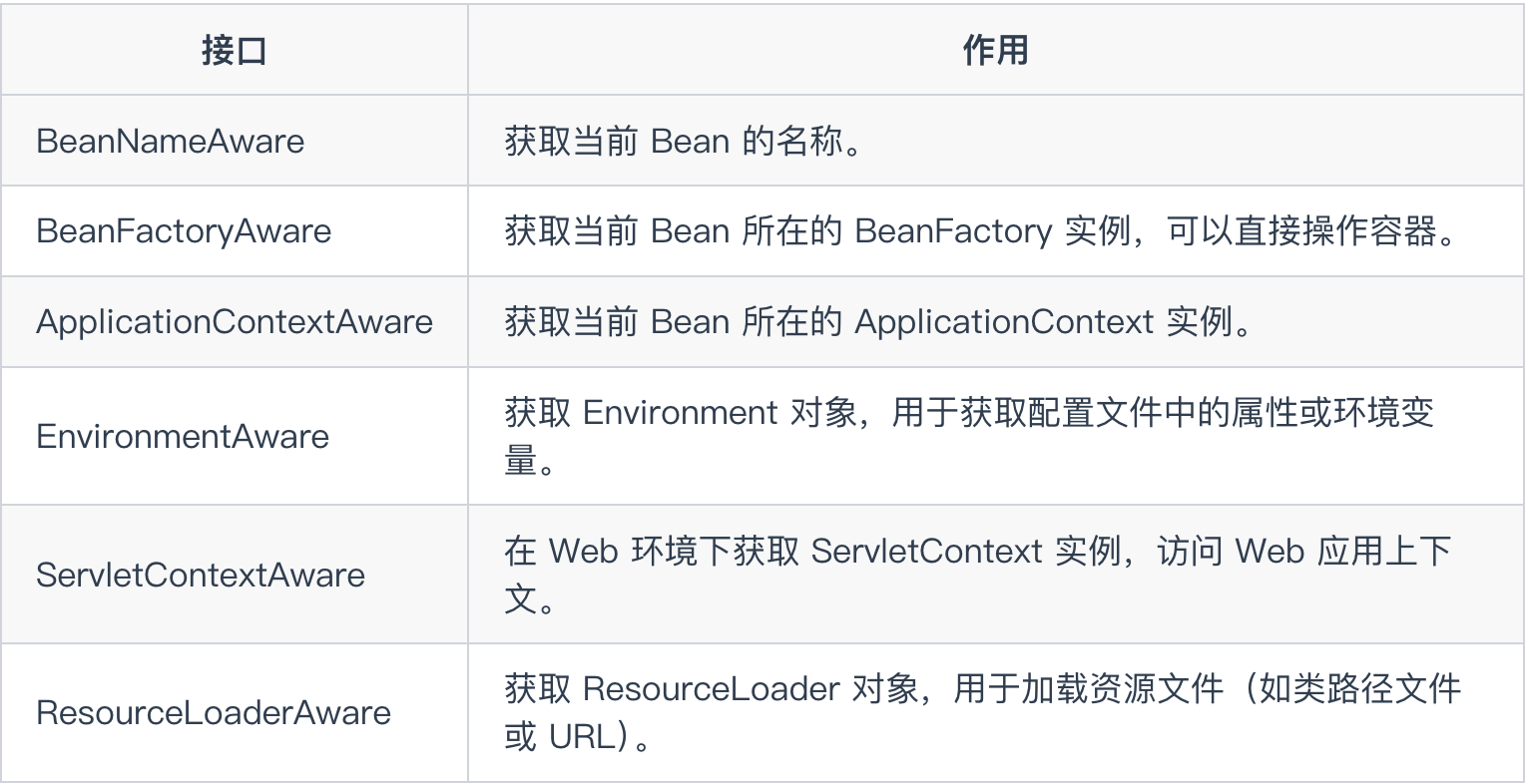Viewport: 1529px width, 784px height.
Task: Click the BeanFactory 实例 description text
Action: click(983, 231)
